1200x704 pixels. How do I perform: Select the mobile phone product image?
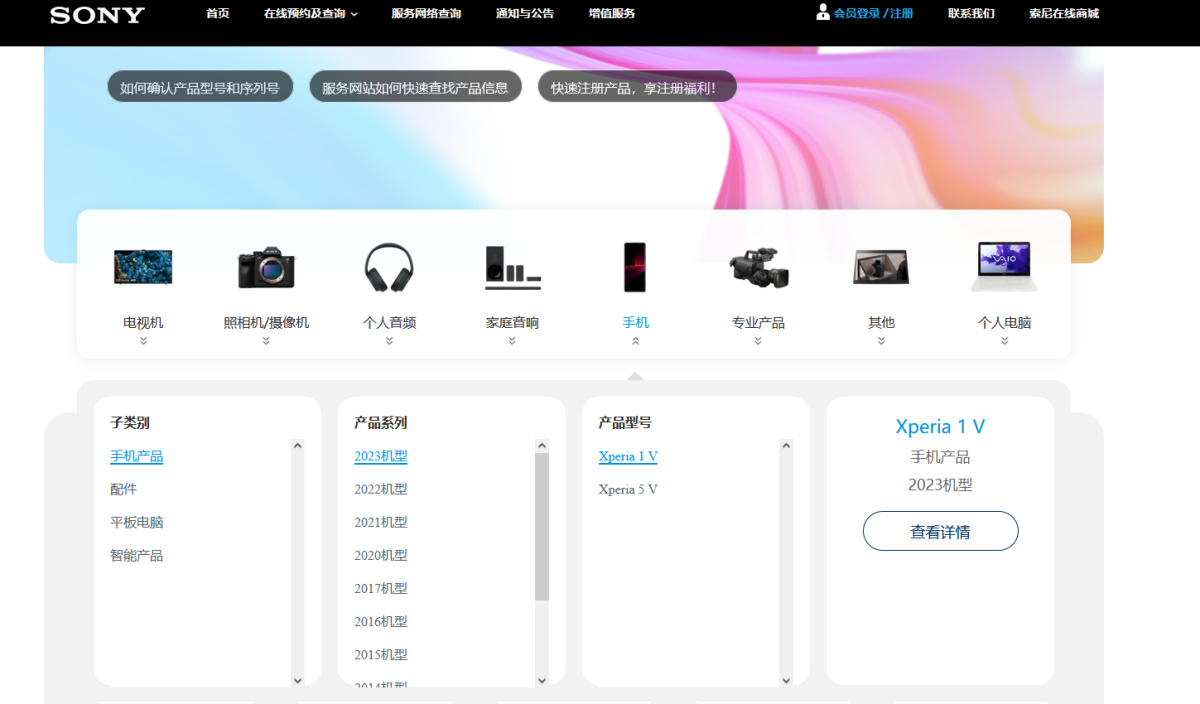pyautogui.click(x=635, y=267)
